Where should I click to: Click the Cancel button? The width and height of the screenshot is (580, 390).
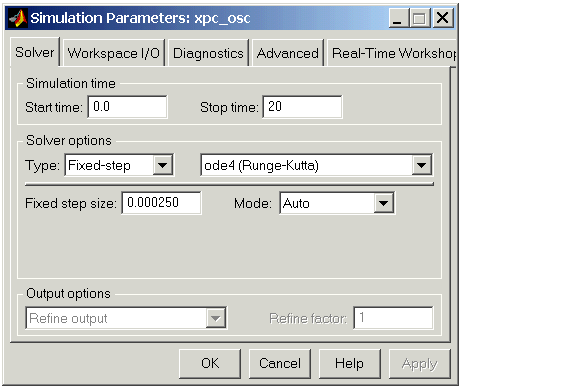pyautogui.click(x=280, y=363)
